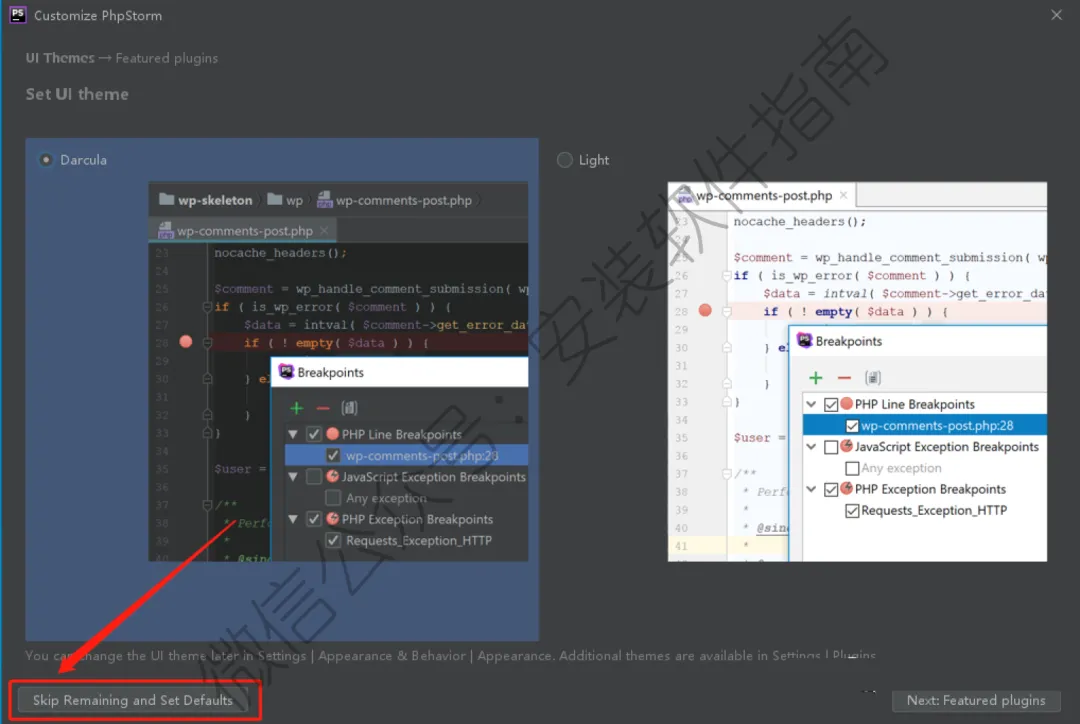
Task: Toggle PHP Line Breakpoints checkbox in Light preview
Action: (x=831, y=404)
